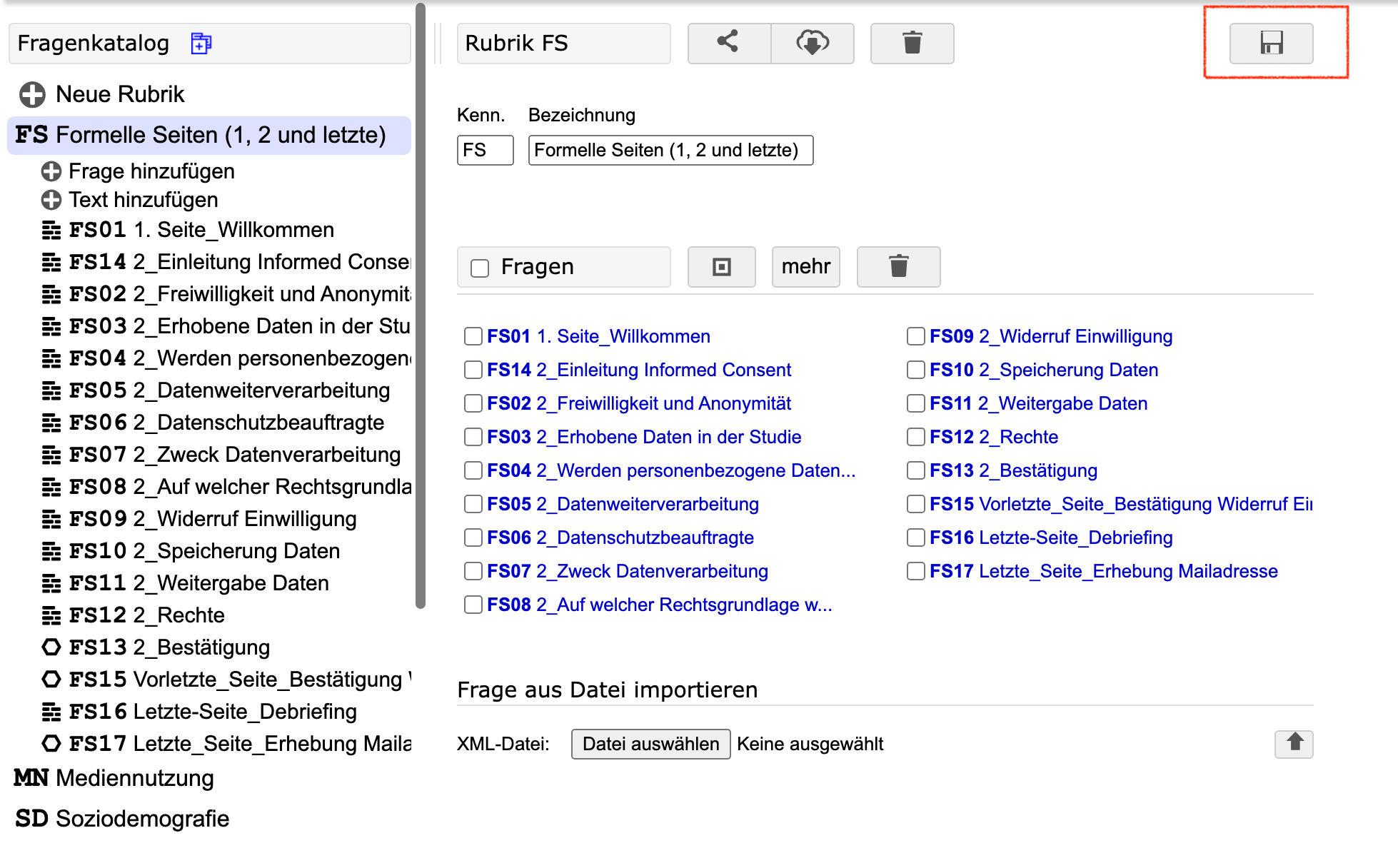Collapse the FS Formelle Seiten rubric
This screenshot has width=1398, height=868.
(200, 135)
